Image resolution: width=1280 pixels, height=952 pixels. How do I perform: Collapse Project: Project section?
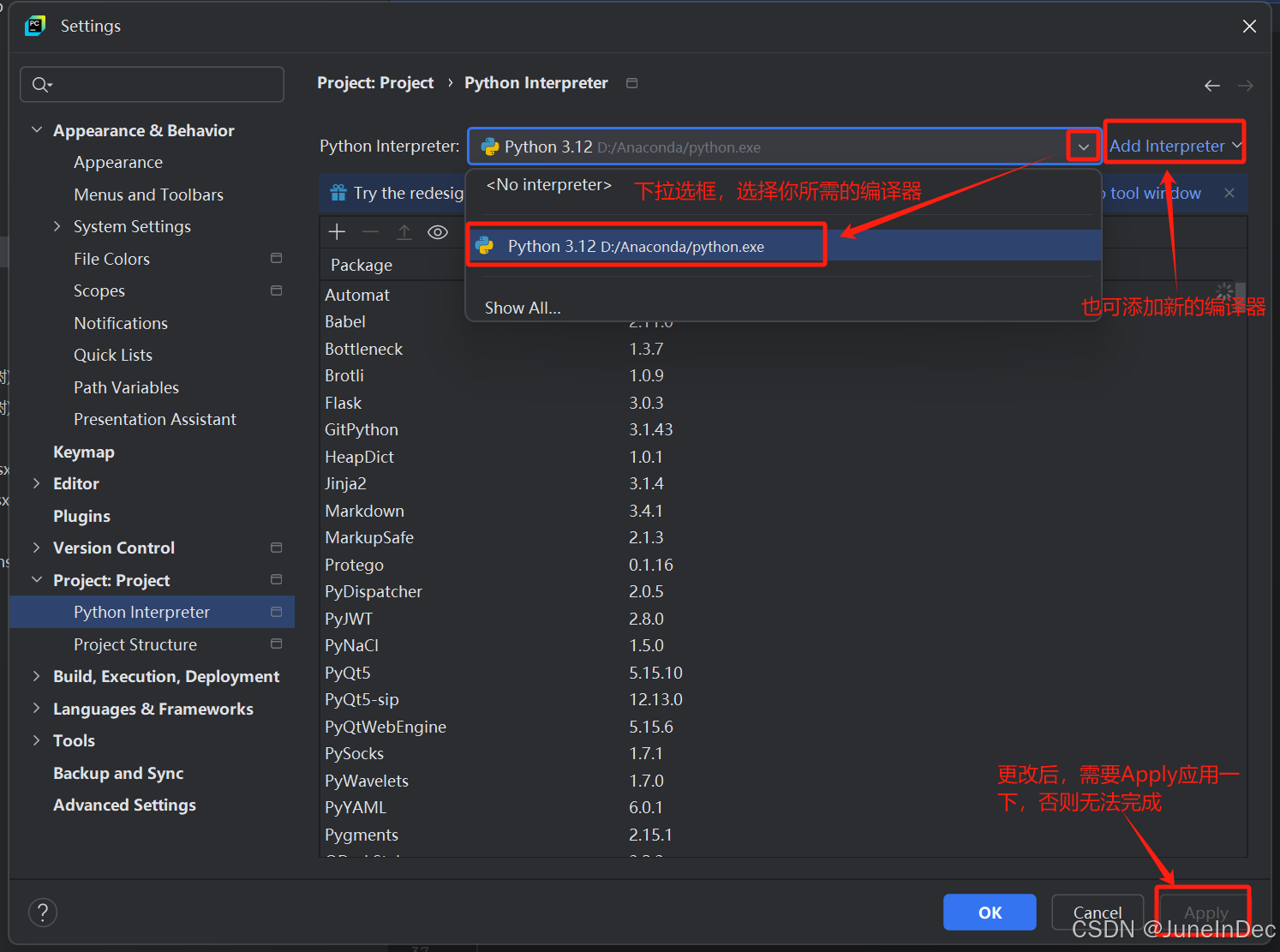click(37, 579)
